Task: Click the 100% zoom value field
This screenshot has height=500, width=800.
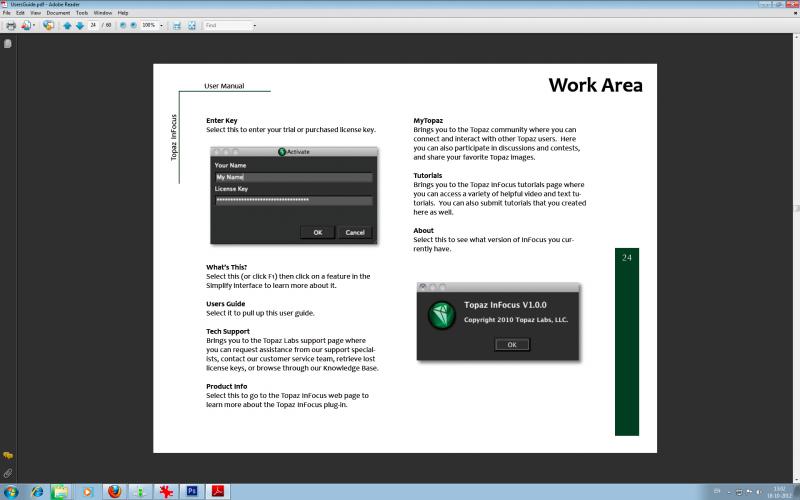Action: 149,25
